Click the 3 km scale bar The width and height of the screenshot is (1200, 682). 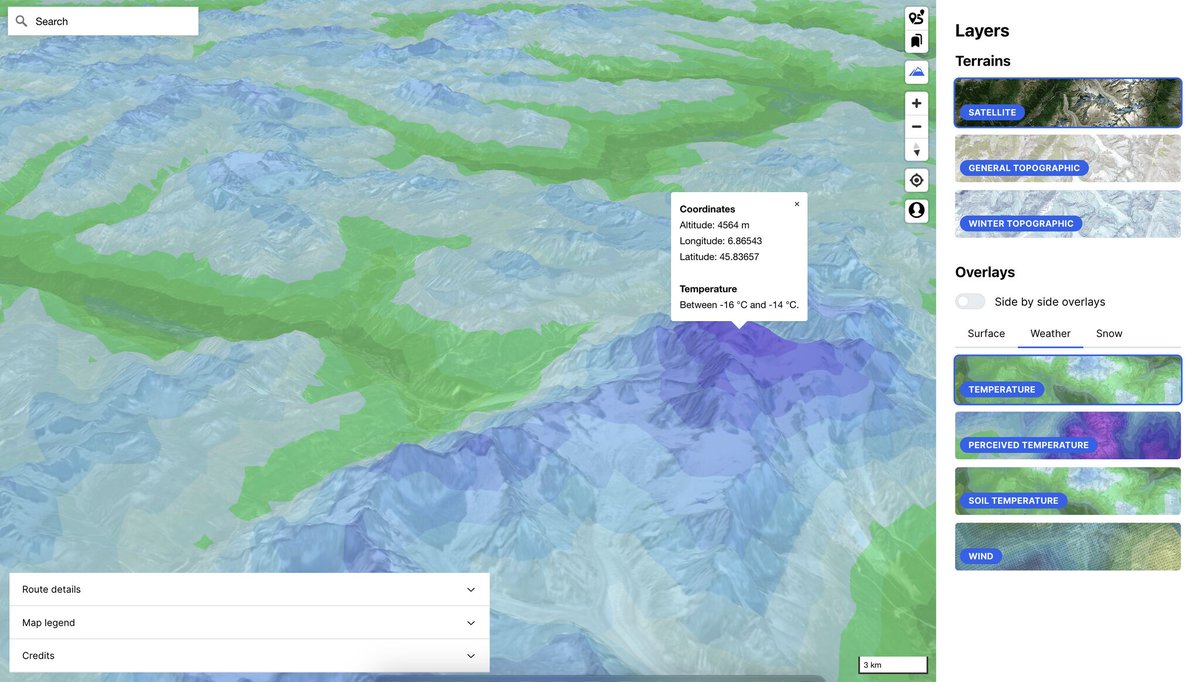point(893,665)
